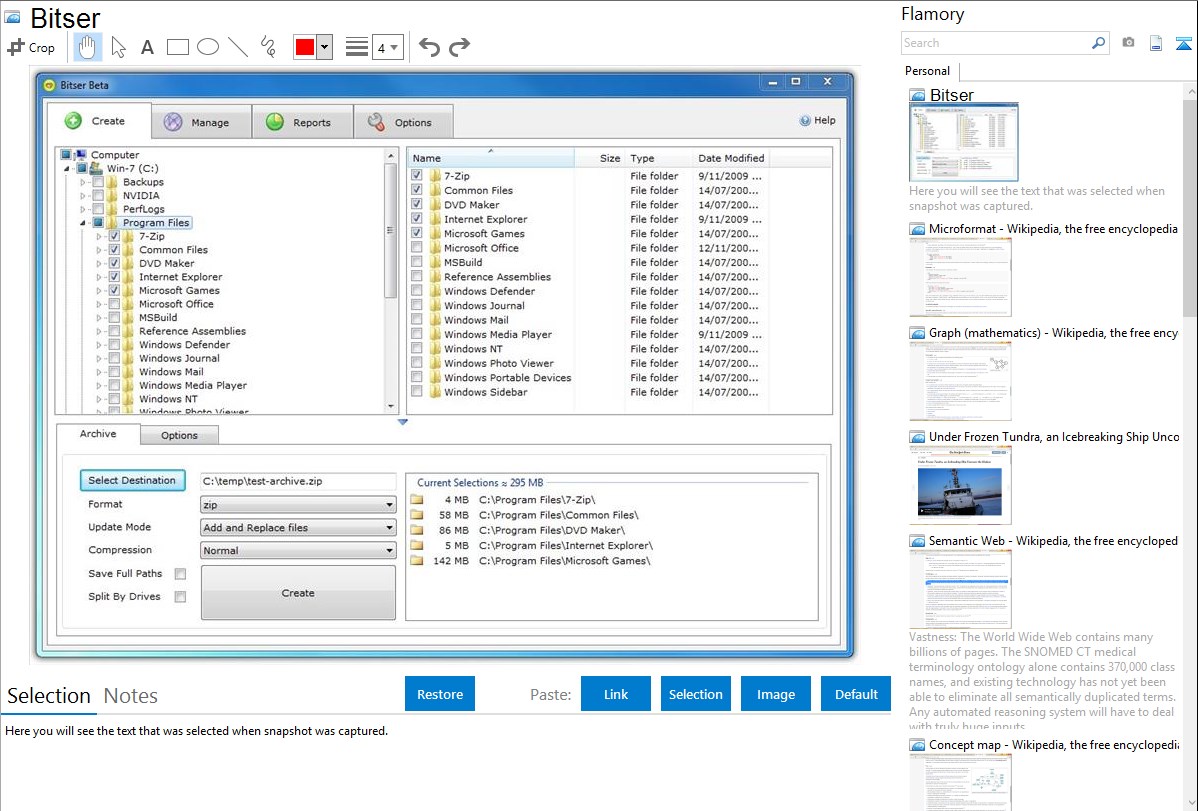Screen dimensions: 1198x811
Task: Paste as Link button
Action: pyautogui.click(x=616, y=694)
